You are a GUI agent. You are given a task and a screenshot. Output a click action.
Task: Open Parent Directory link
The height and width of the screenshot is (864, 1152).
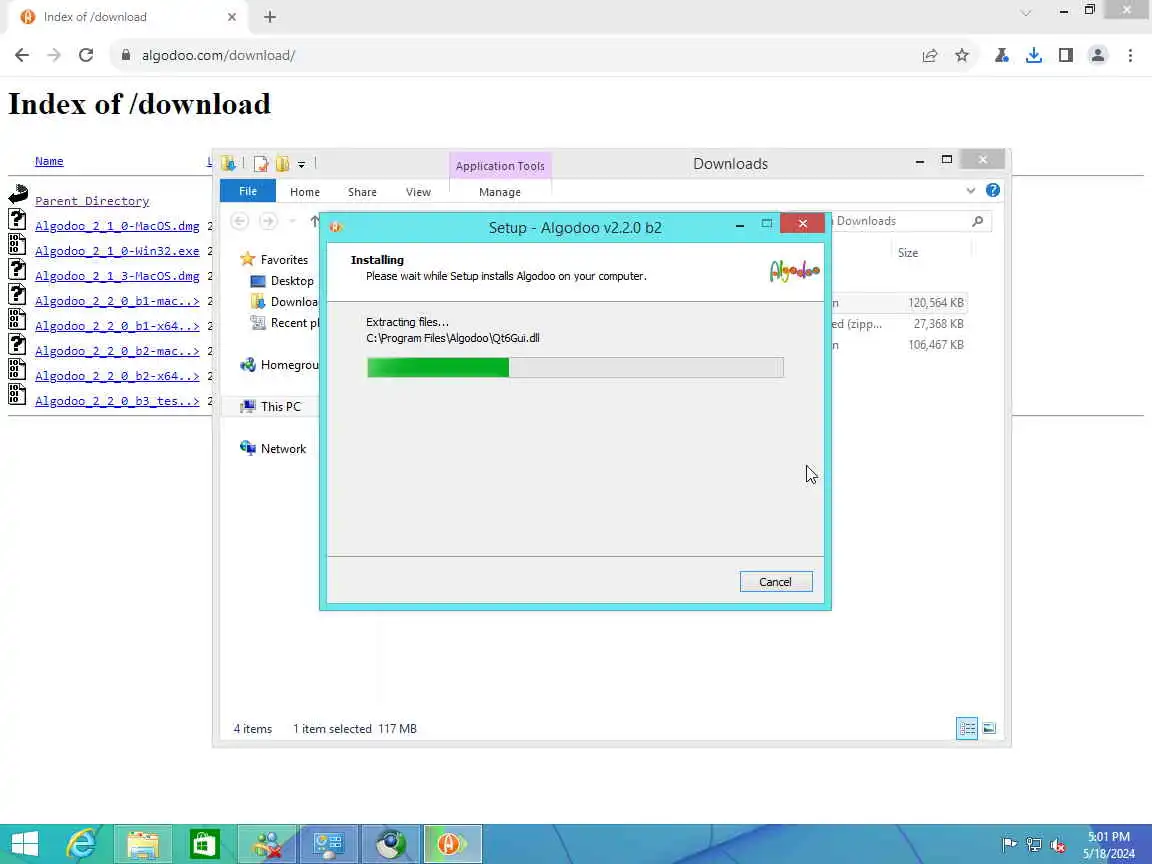click(92, 201)
